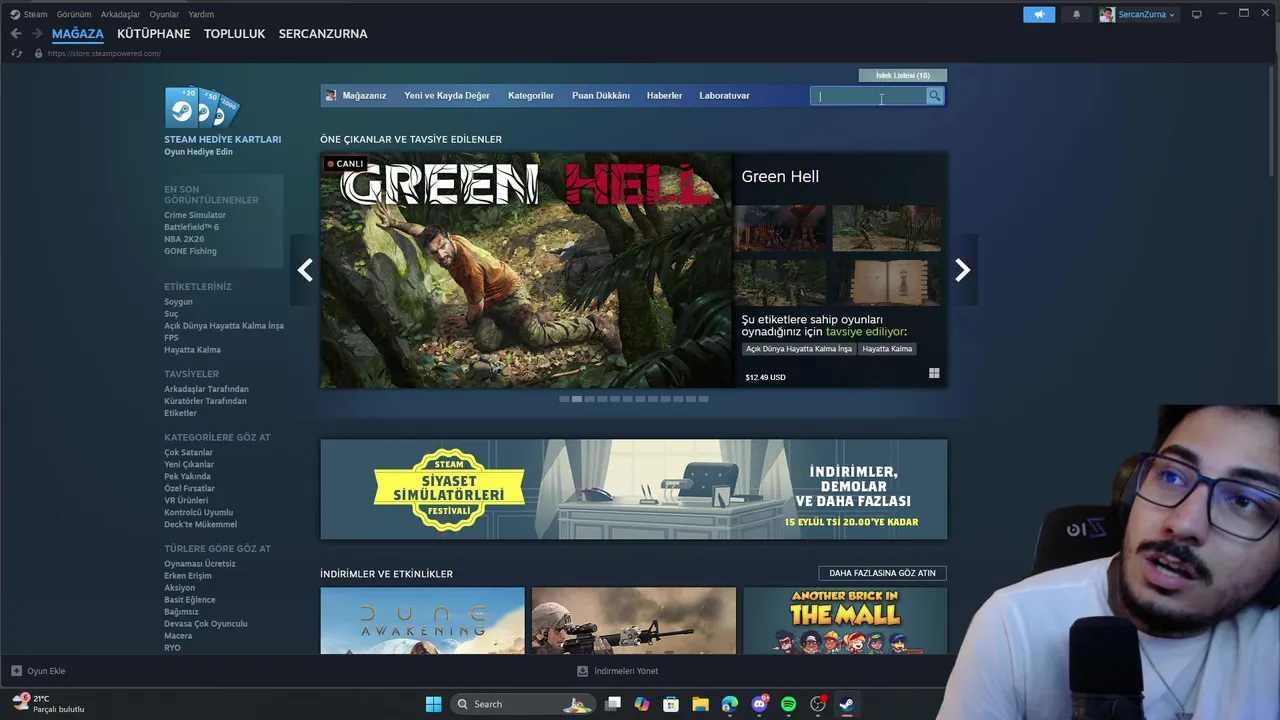Viewport: 1280px width, 720px height.
Task: Click DAHA FAZLASINA GÖZ ATIN button
Action: pyautogui.click(x=882, y=573)
